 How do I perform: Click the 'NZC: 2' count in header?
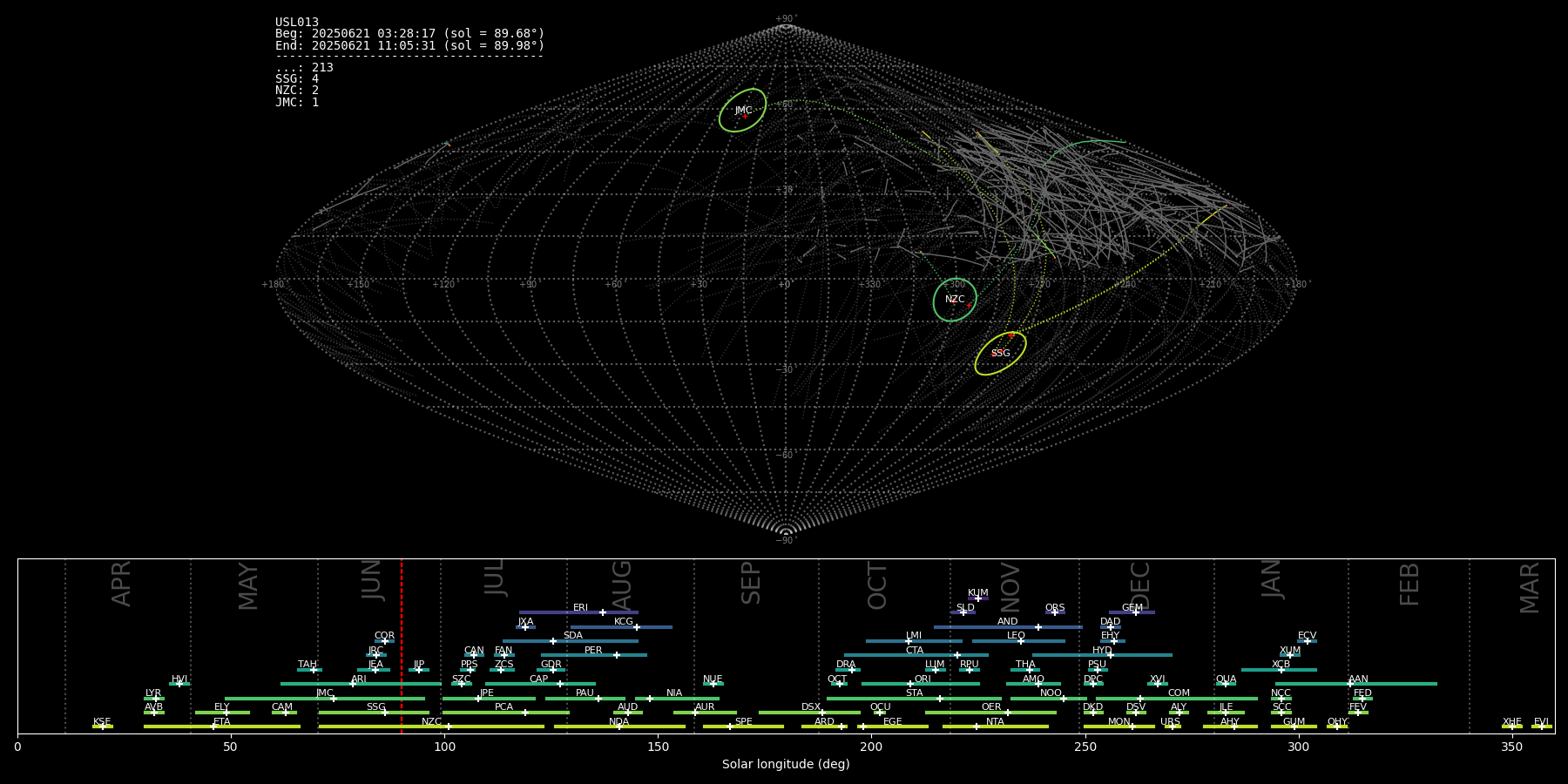point(297,91)
